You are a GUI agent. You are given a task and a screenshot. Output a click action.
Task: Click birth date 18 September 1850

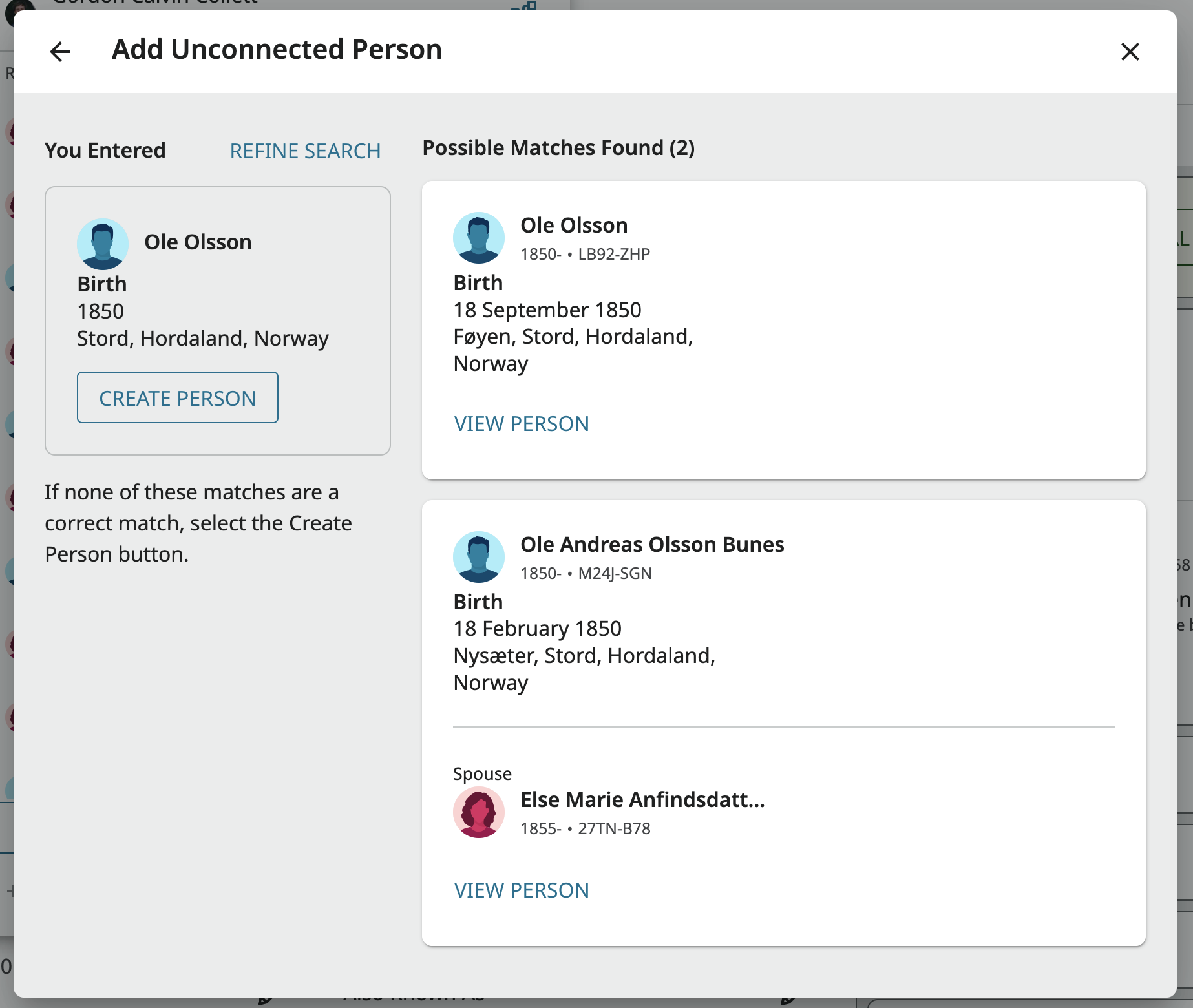click(x=547, y=310)
